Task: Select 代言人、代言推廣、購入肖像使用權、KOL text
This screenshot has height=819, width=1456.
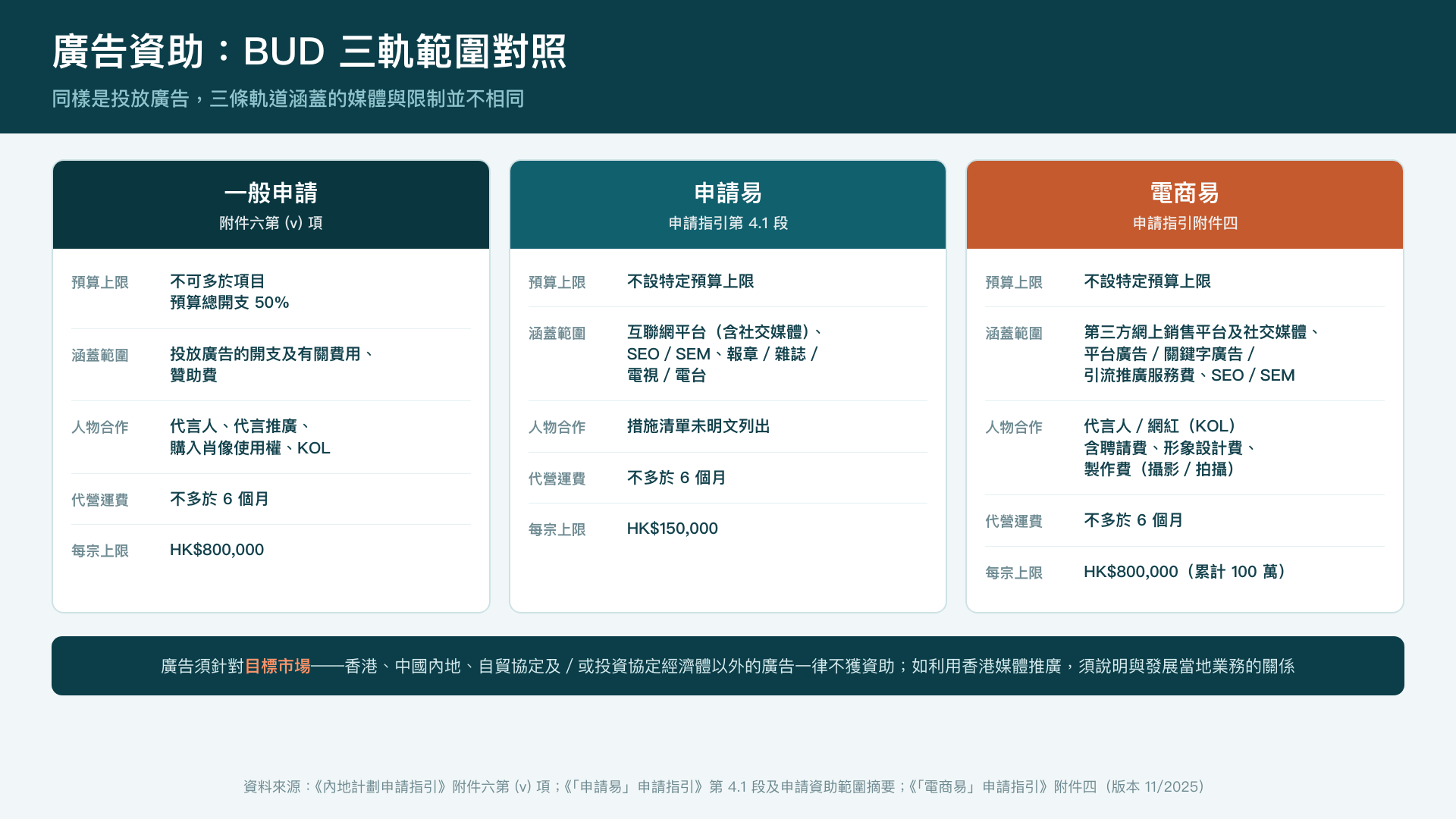Action: pyautogui.click(x=250, y=437)
